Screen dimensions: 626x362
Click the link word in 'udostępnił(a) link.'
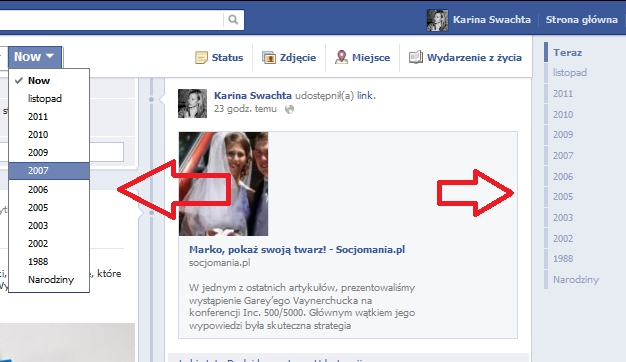pyautogui.click(x=366, y=96)
